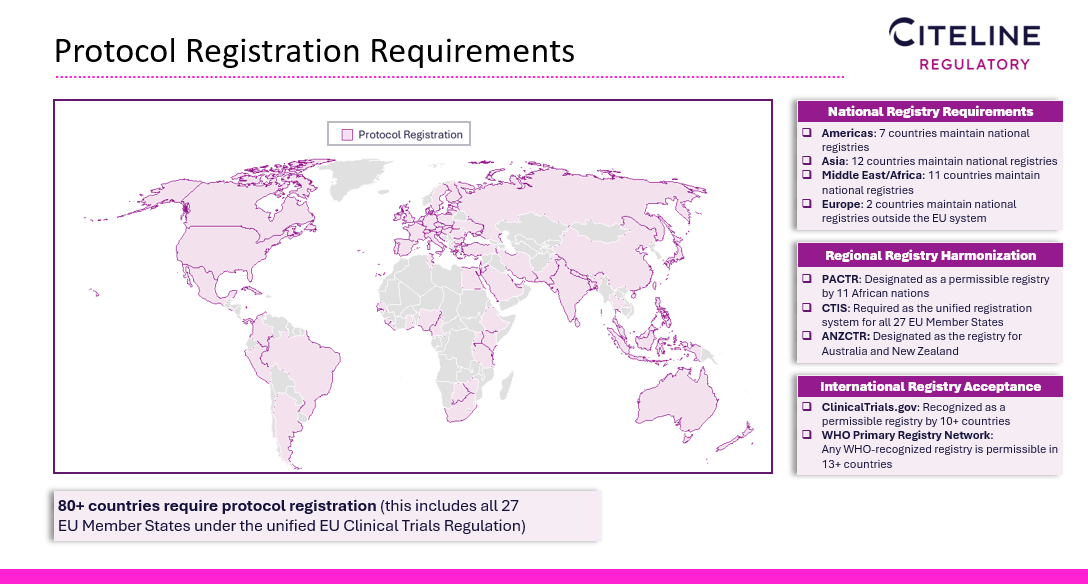Click the Protocol Registration legend label

tap(410, 135)
